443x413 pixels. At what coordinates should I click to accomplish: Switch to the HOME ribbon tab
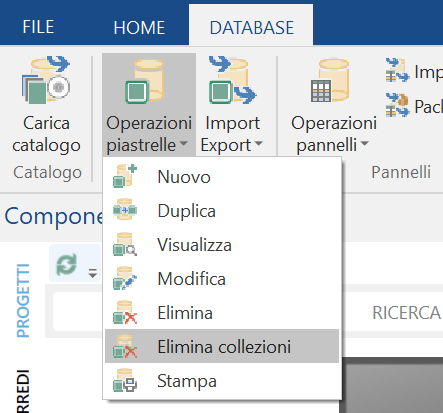coord(139,27)
